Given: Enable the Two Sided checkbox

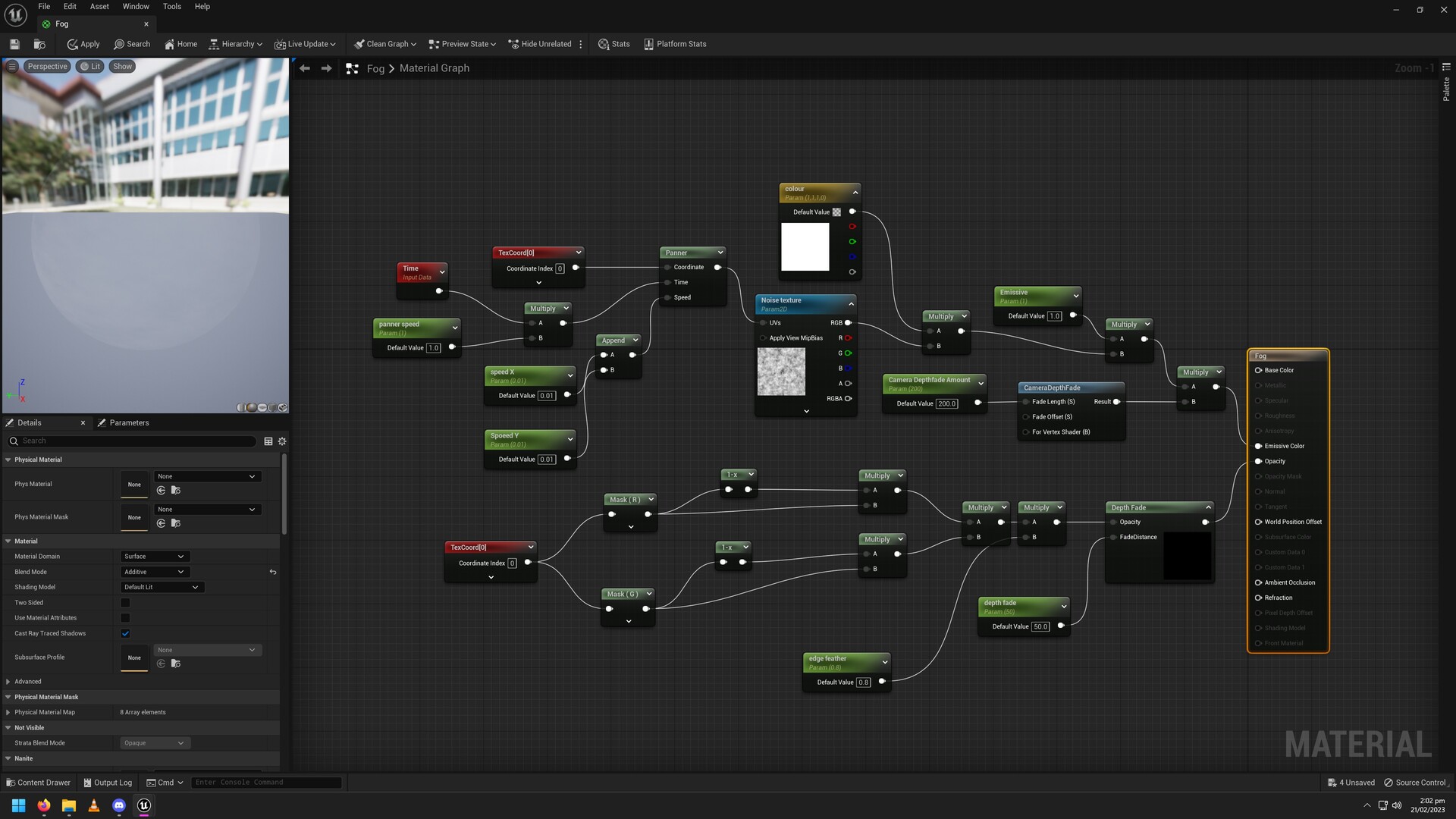Looking at the screenshot, I should pyautogui.click(x=125, y=603).
